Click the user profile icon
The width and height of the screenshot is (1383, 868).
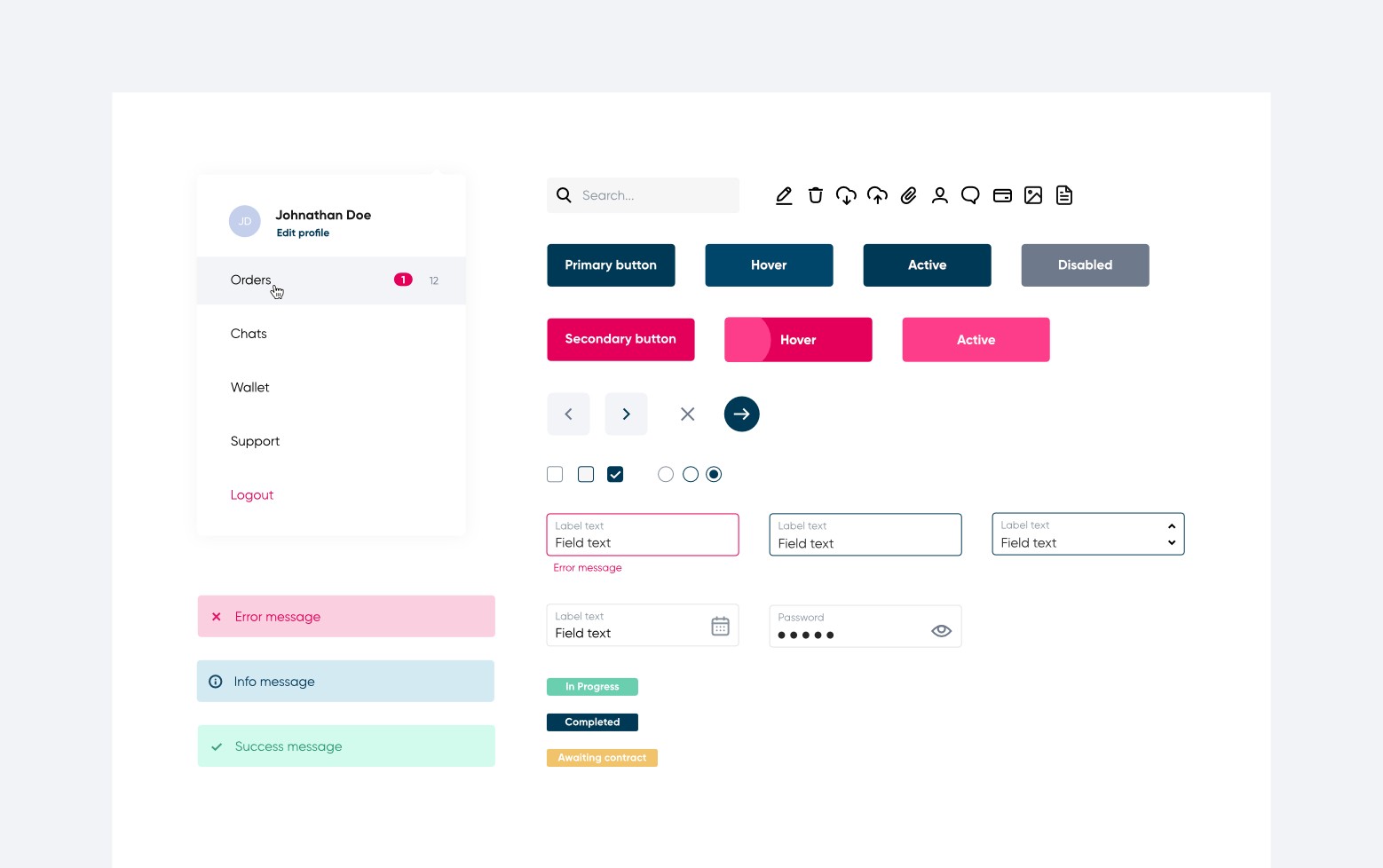pos(939,195)
